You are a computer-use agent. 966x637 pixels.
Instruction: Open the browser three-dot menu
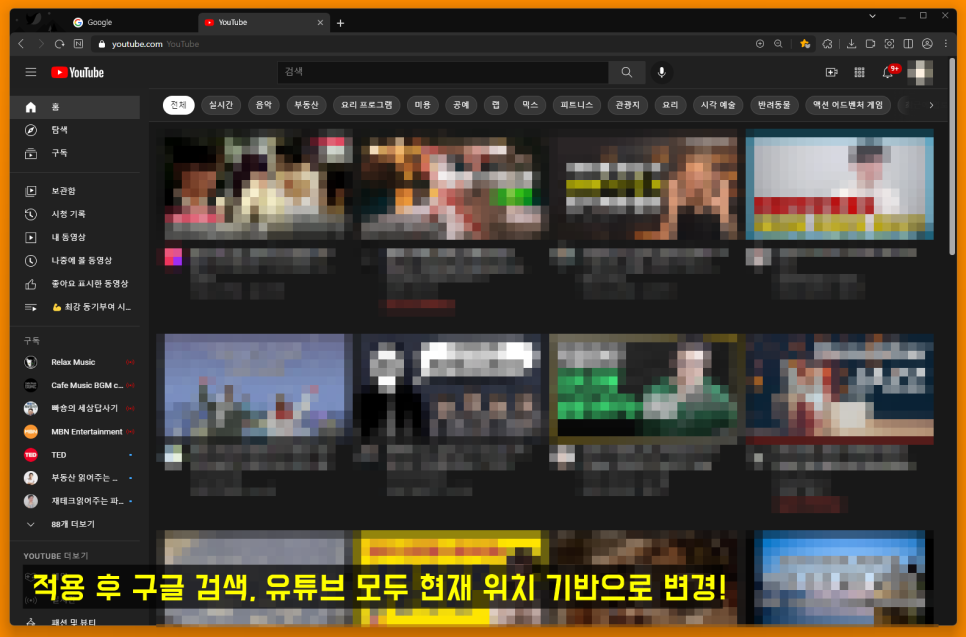point(946,44)
